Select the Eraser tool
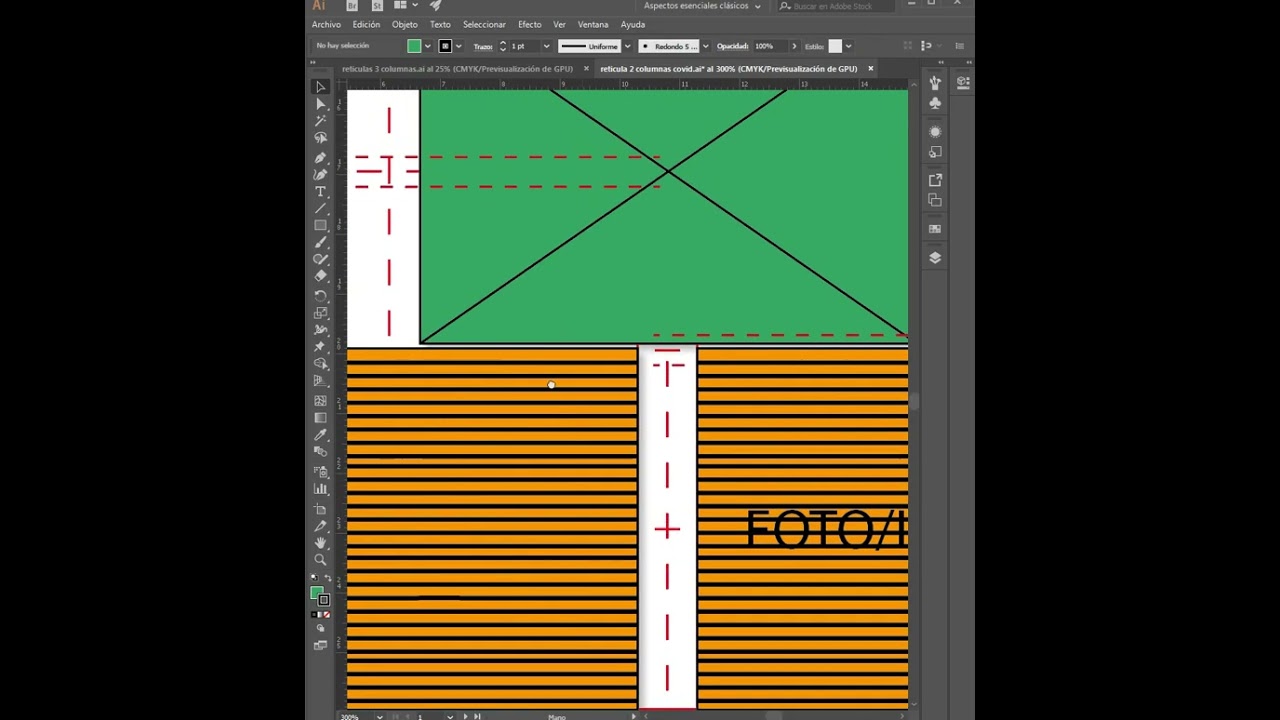This screenshot has height=720, width=1280. tap(320, 276)
